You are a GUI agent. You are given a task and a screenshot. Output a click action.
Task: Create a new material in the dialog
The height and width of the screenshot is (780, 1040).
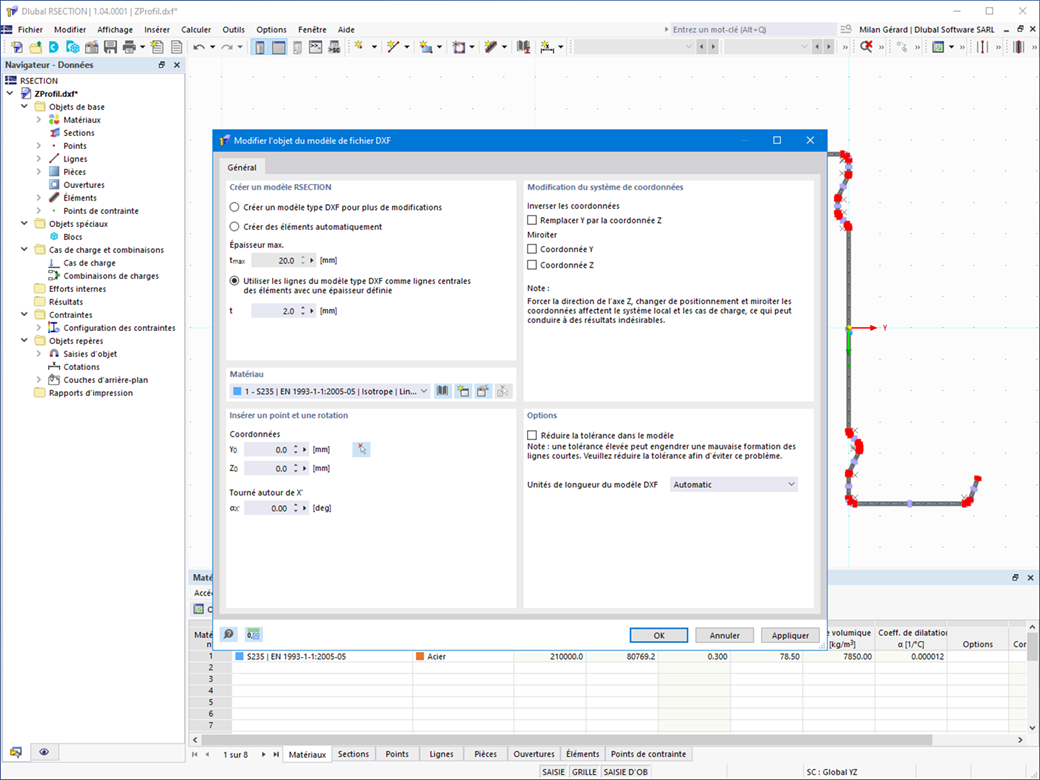coord(463,391)
